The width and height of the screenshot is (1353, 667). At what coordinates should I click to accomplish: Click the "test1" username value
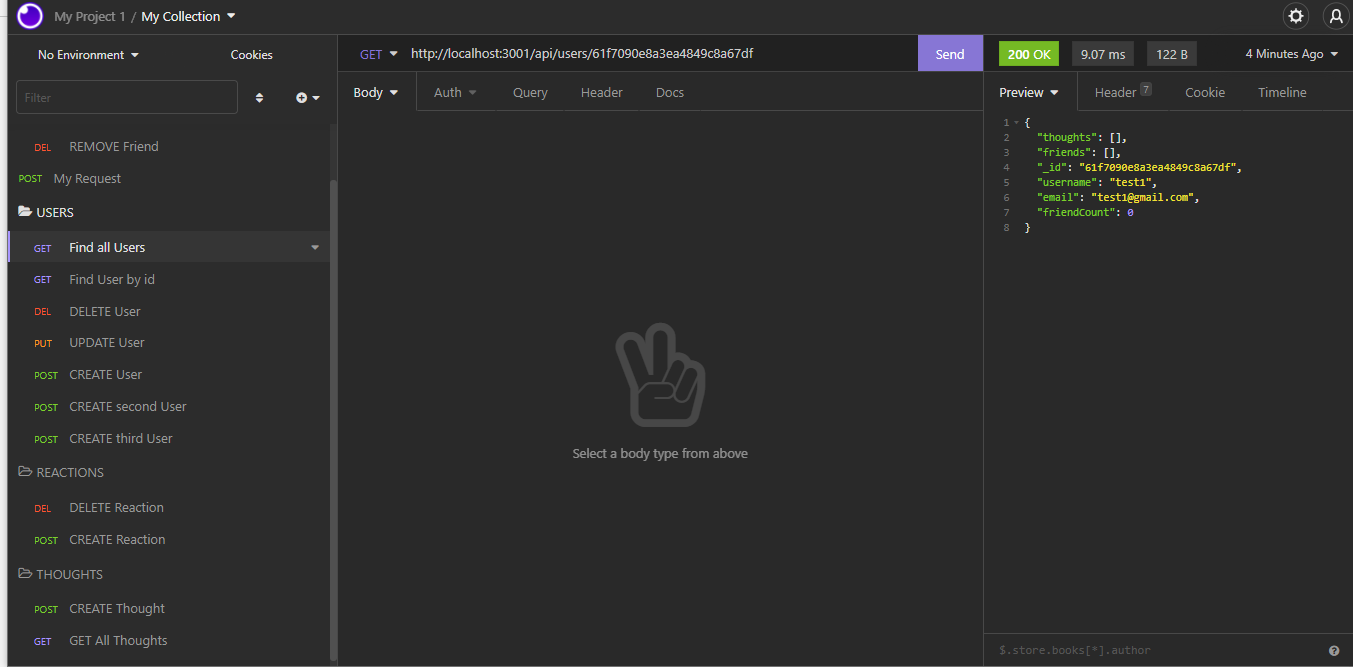1133,183
